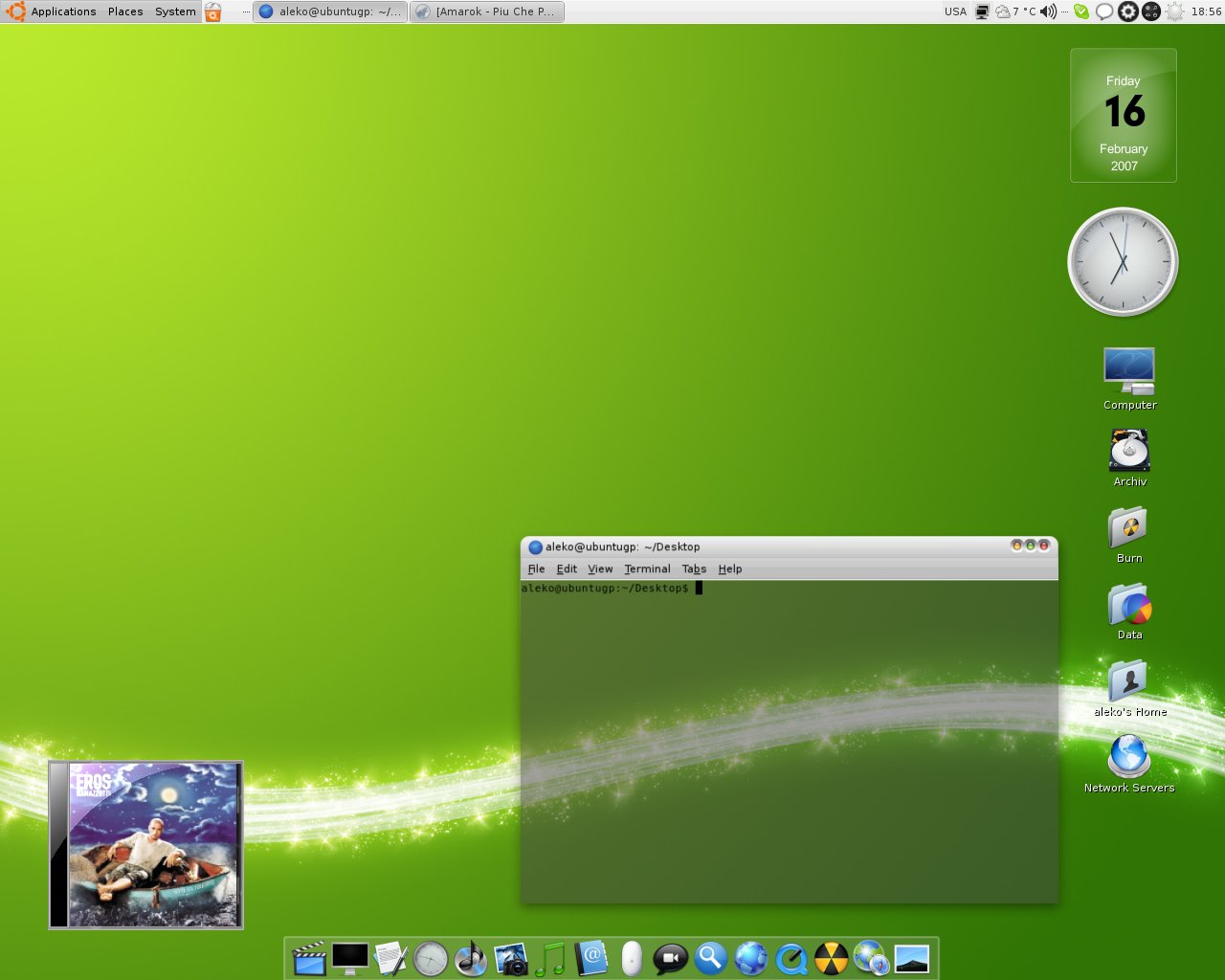The image size is (1225, 980).
Task: Click the white mouse icon in dock
Action: (x=632, y=958)
